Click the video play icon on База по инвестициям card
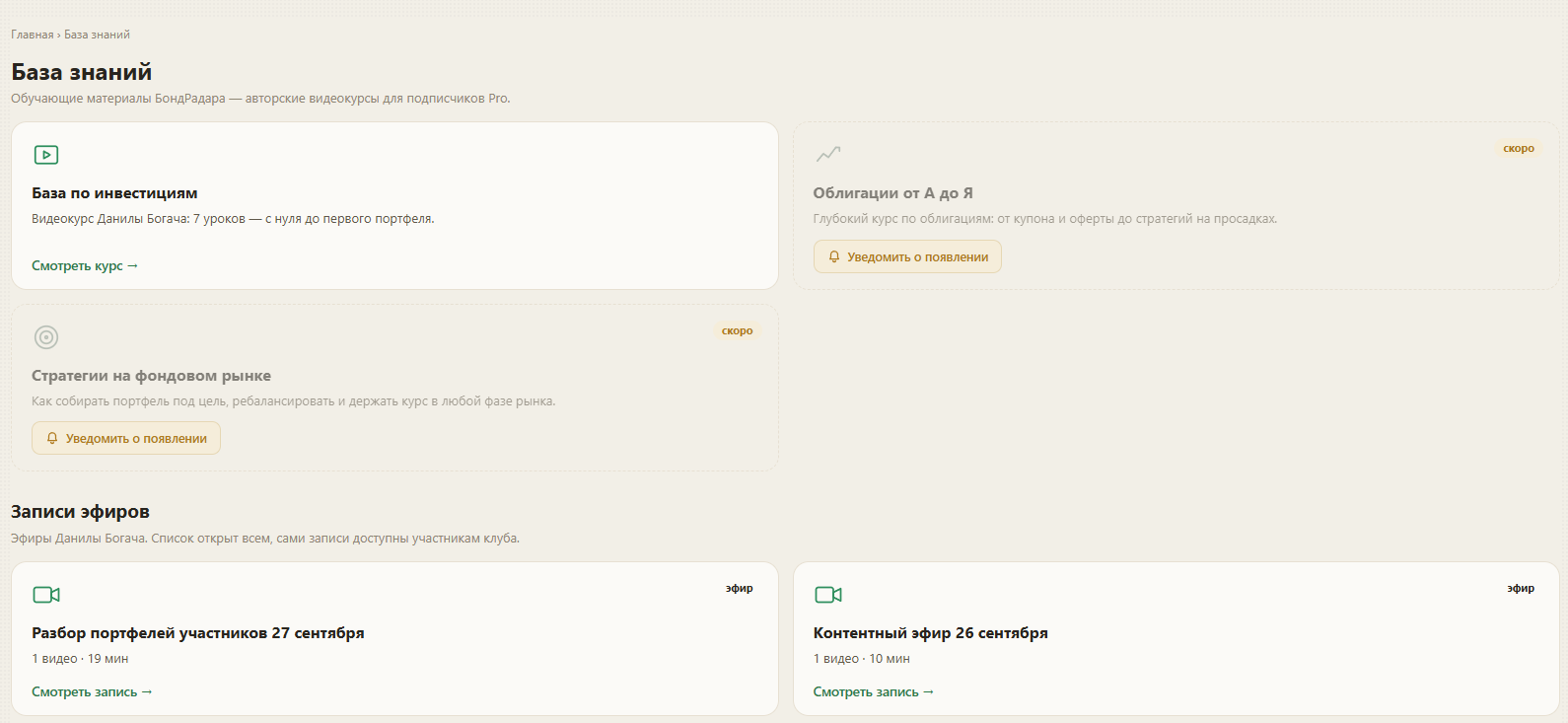The width and height of the screenshot is (1568, 723). [x=46, y=155]
